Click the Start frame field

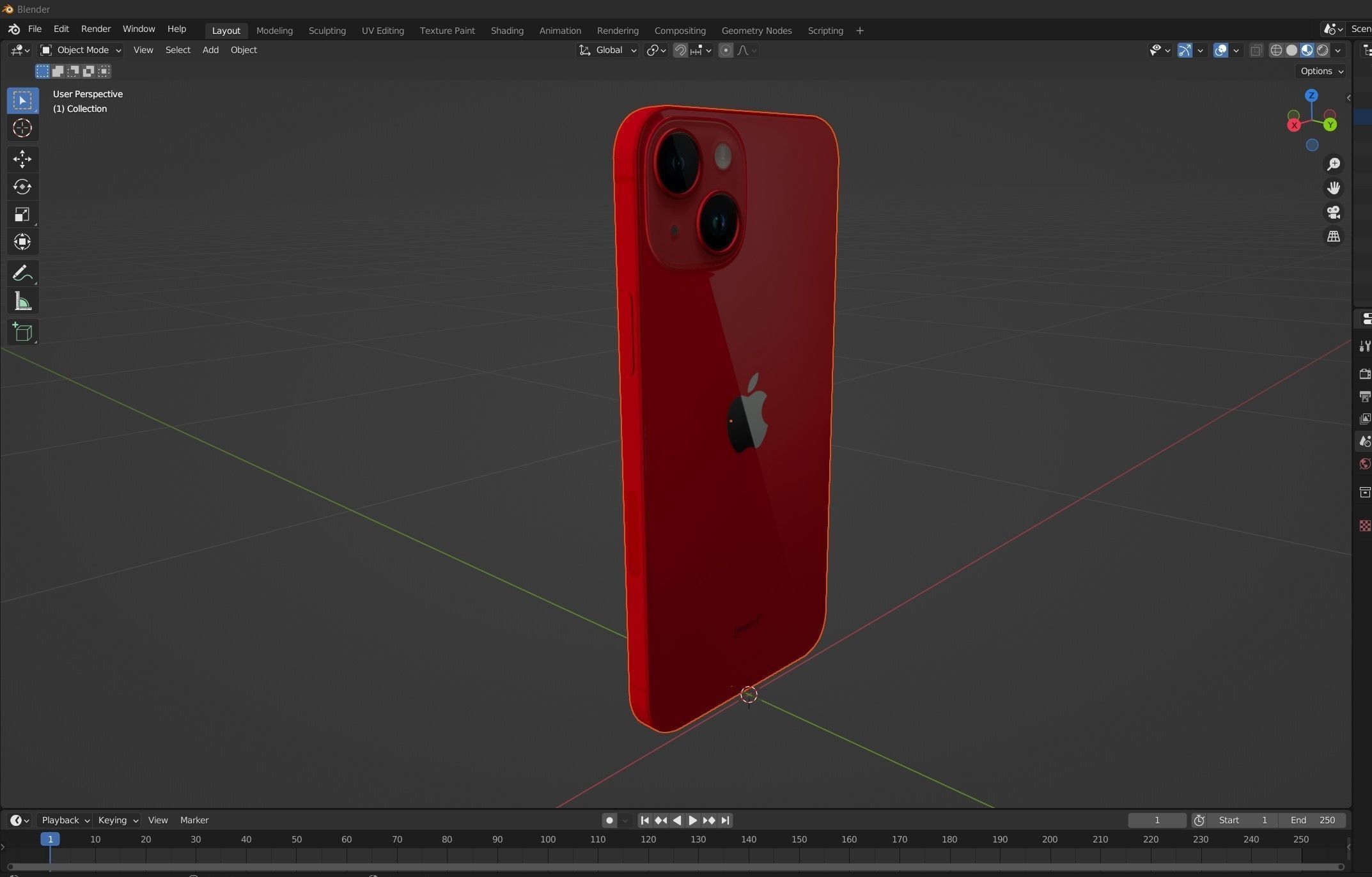(x=1243, y=820)
